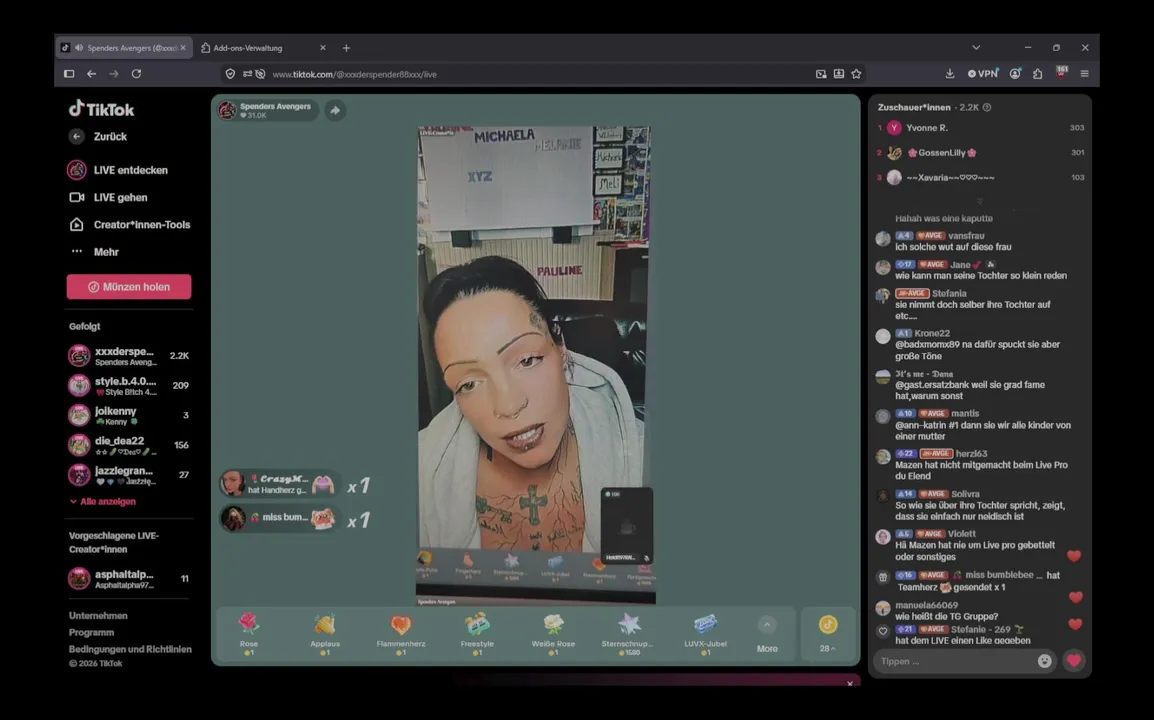Go back with the Zurück arrow

(77, 136)
